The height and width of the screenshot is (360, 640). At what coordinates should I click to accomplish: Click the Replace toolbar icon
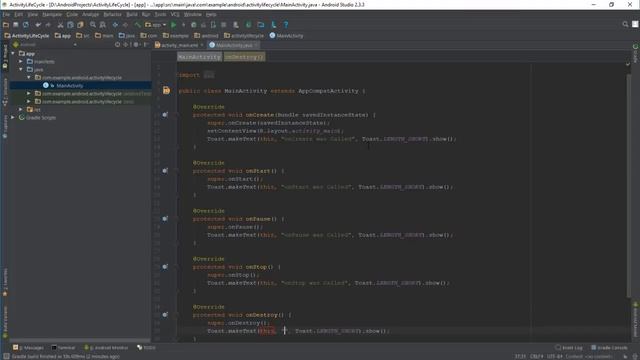103,25
